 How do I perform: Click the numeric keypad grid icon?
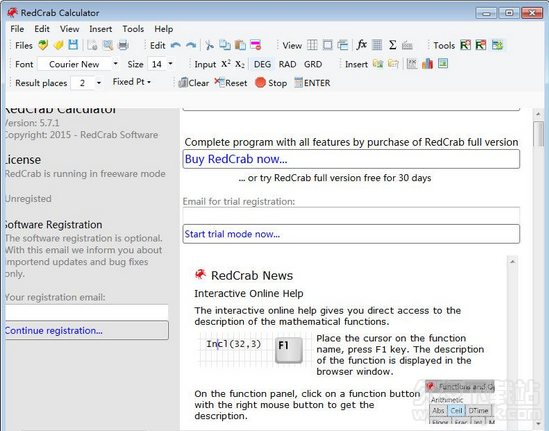[x=377, y=45]
